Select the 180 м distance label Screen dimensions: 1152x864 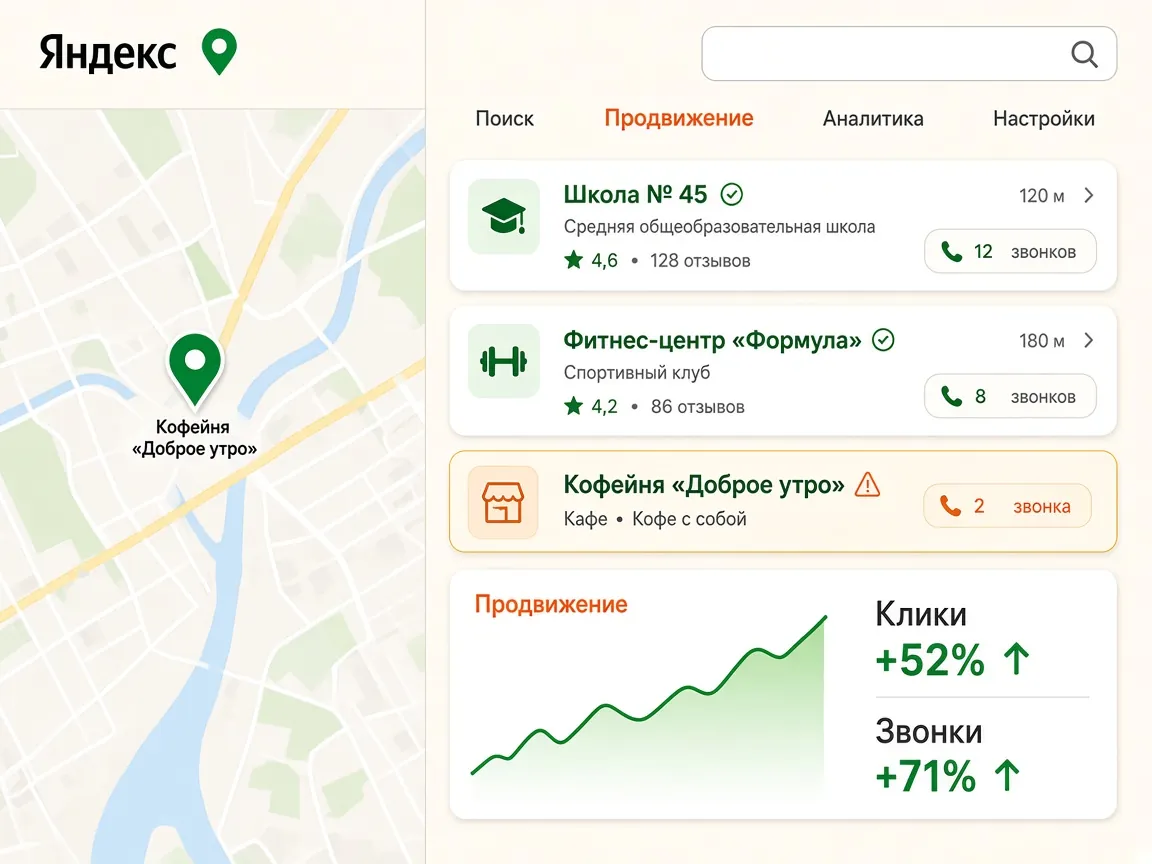pyautogui.click(x=1041, y=341)
